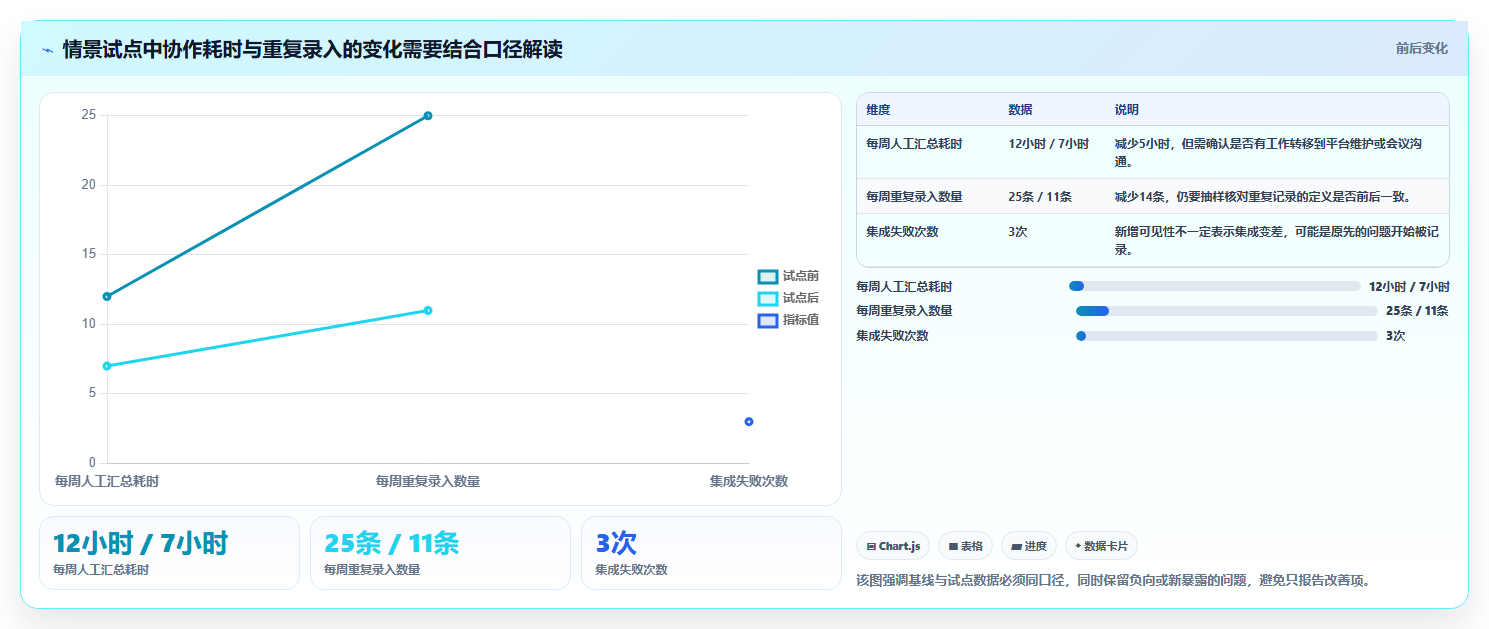This screenshot has height=629, width=1489.
Task: Click the 每周人工汇总耗时 x-axis label
Action: (x=107, y=482)
